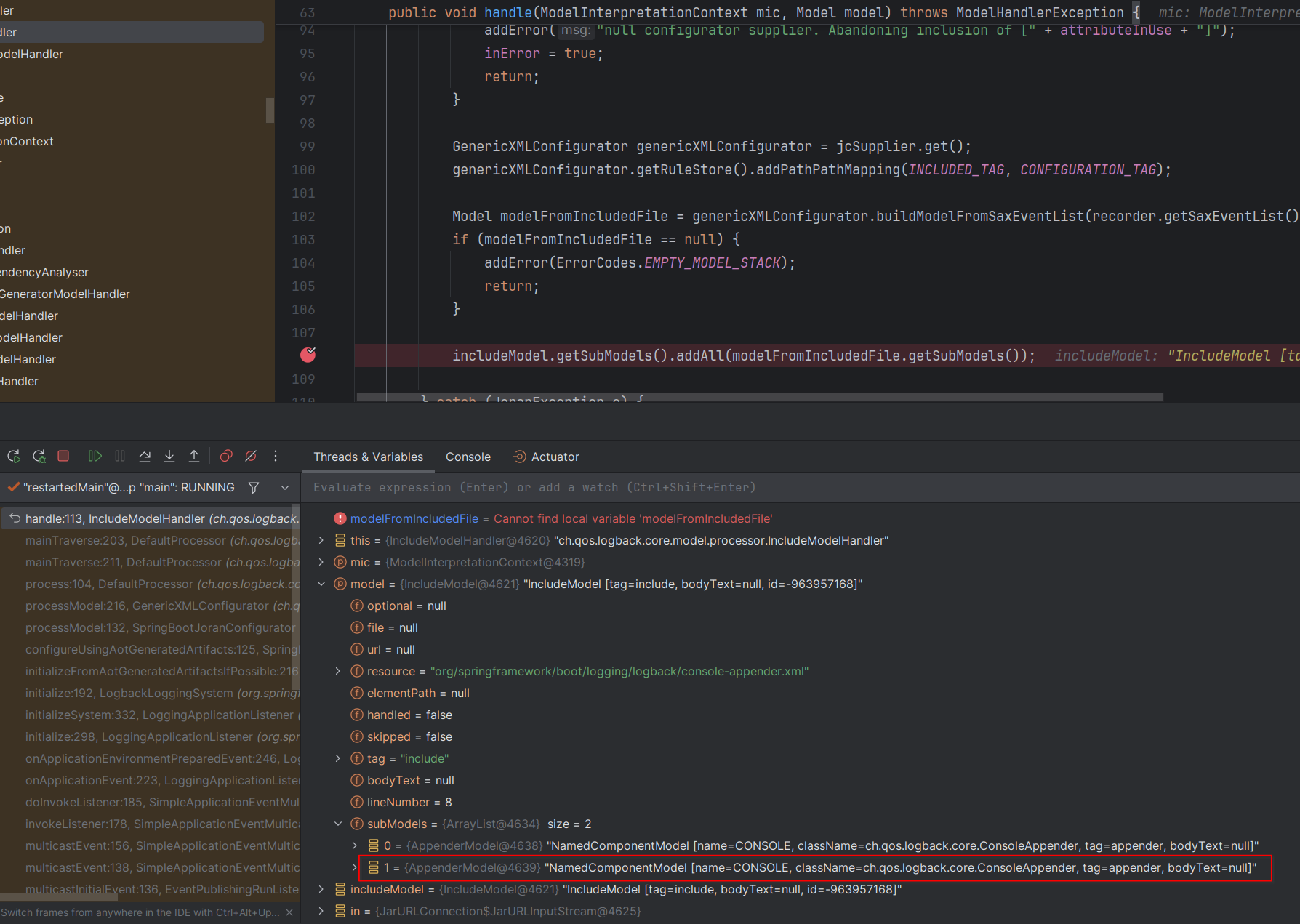Resume program execution
Image resolution: width=1300 pixels, height=924 pixels.
click(x=95, y=457)
